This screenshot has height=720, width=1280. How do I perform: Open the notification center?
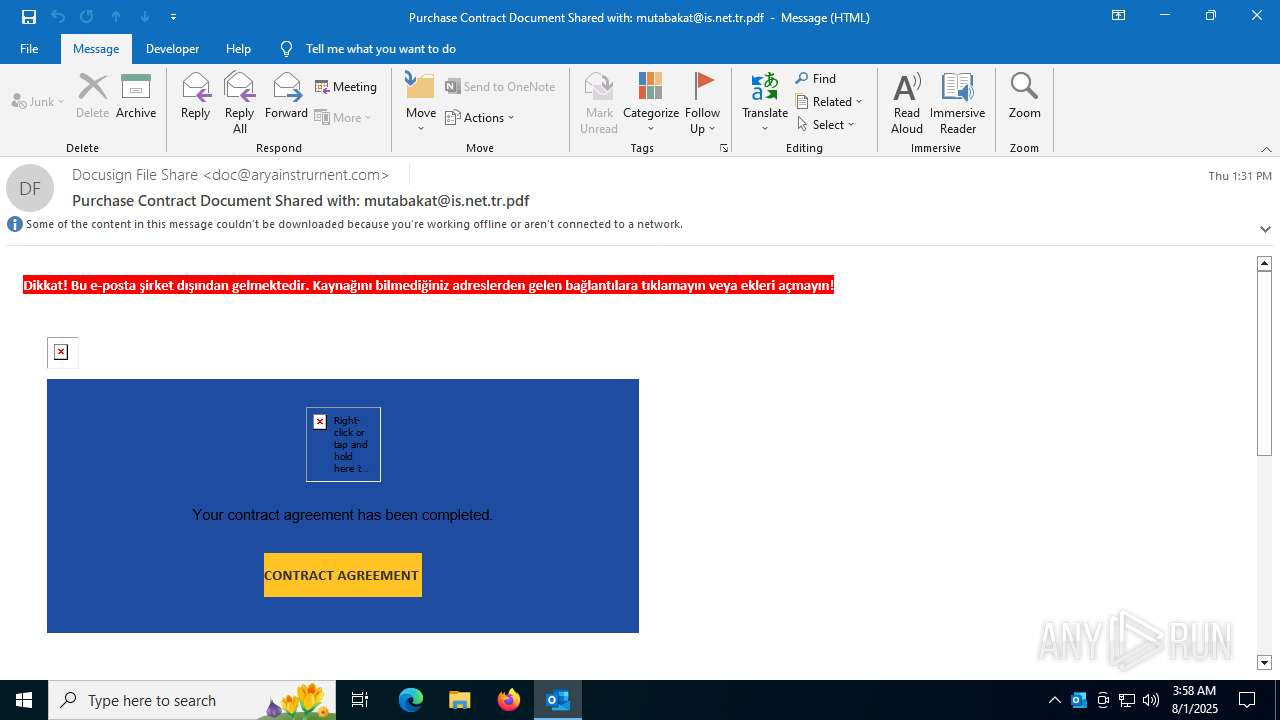[x=1247, y=700]
